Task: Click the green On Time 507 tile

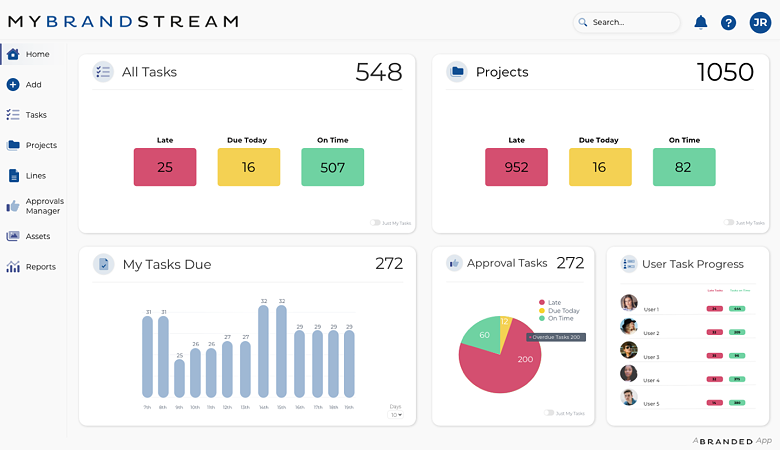Action: [x=332, y=167]
